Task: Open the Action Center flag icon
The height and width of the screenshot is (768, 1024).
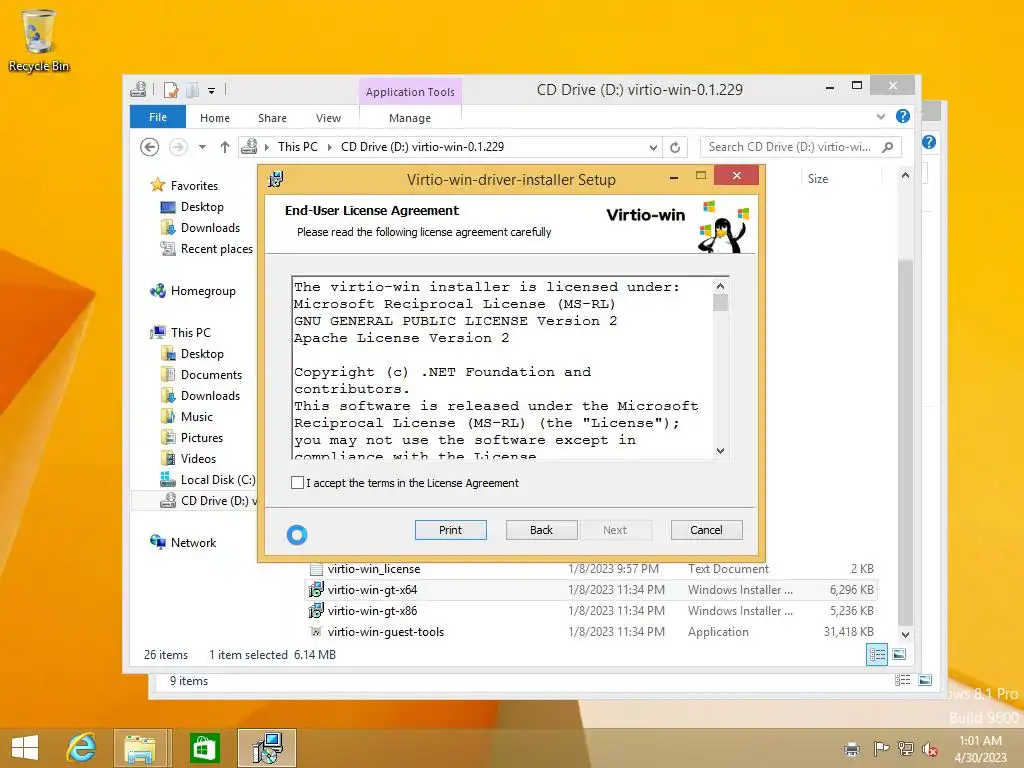Action: pyautogui.click(x=881, y=749)
